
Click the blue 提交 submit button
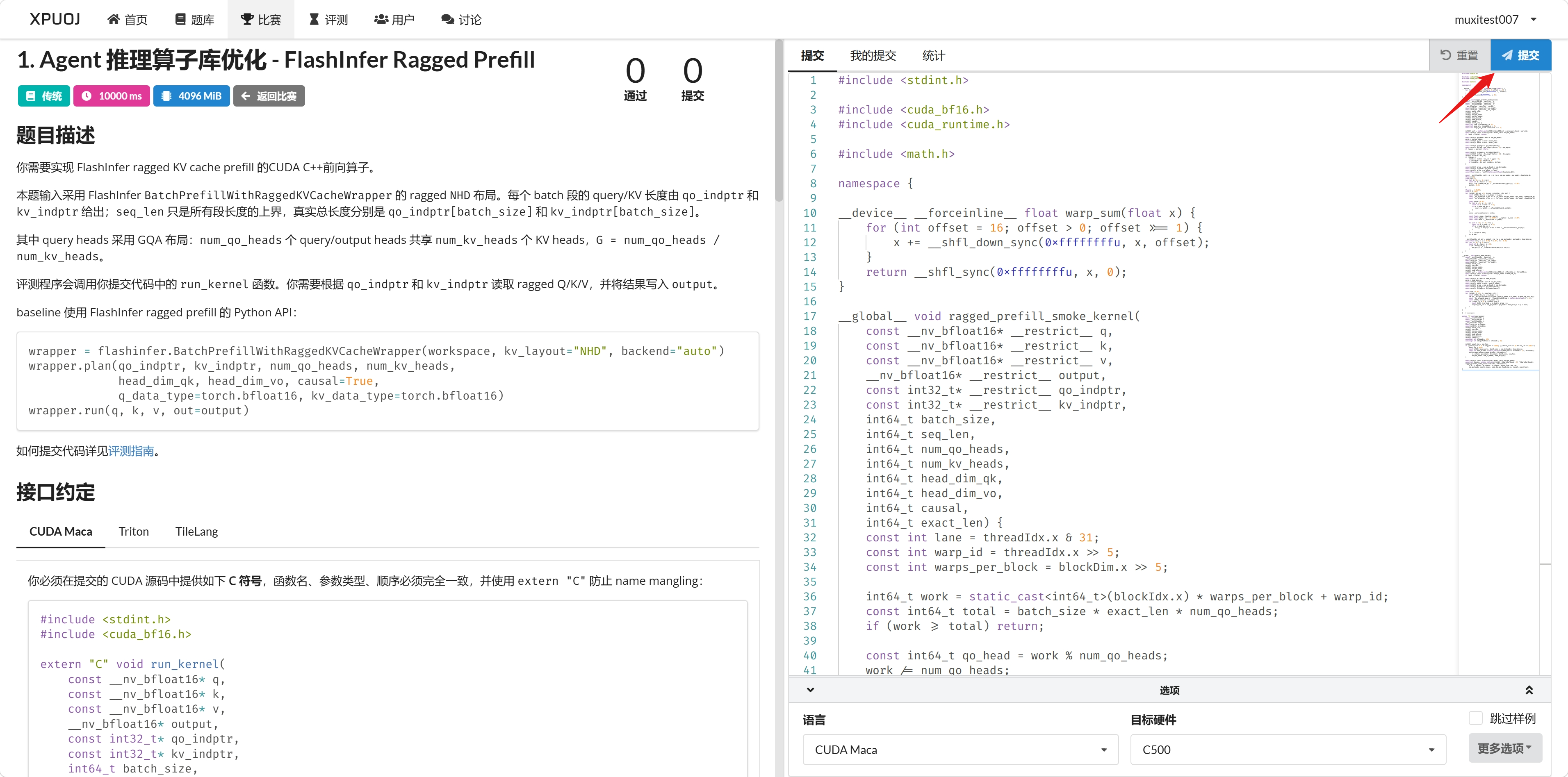[1520, 55]
